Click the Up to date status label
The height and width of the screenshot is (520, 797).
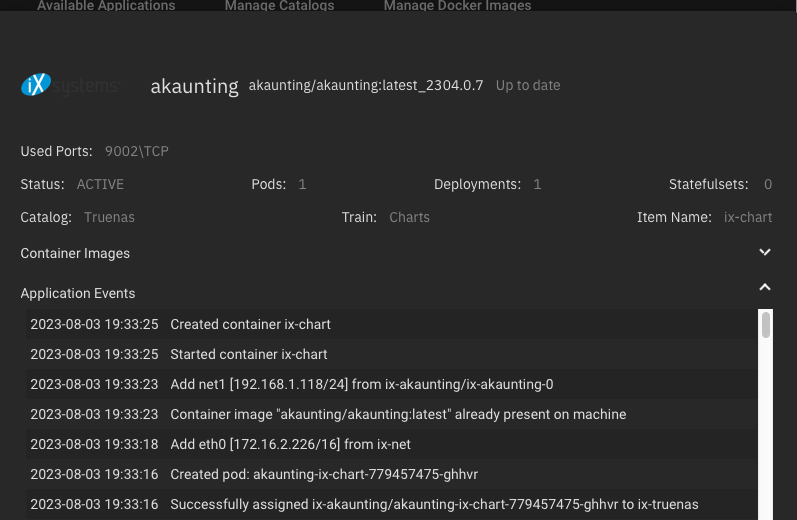528,85
